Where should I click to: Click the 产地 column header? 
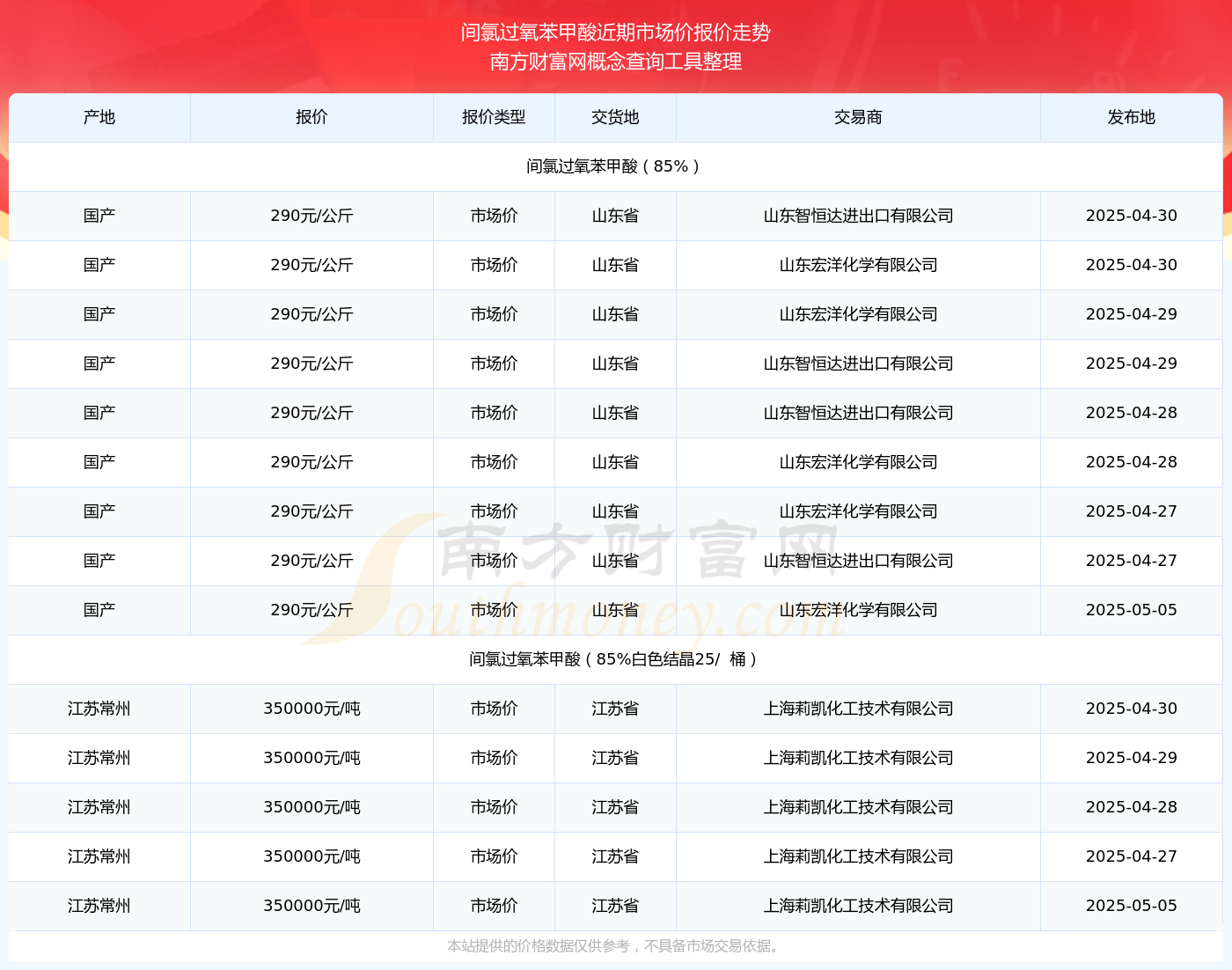click(99, 117)
